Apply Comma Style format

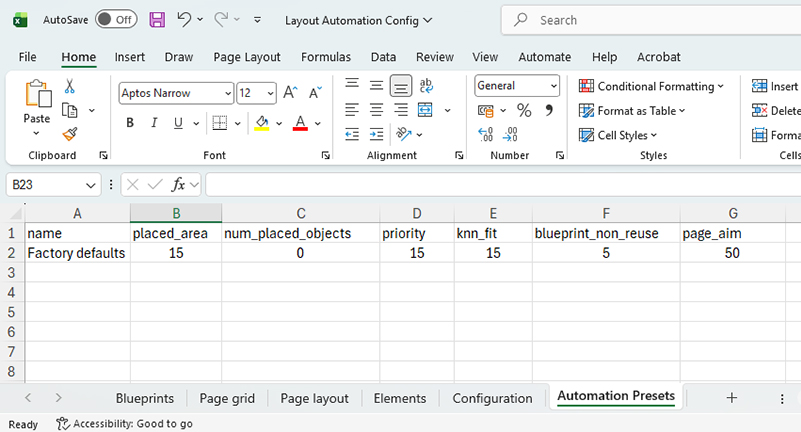pos(549,110)
